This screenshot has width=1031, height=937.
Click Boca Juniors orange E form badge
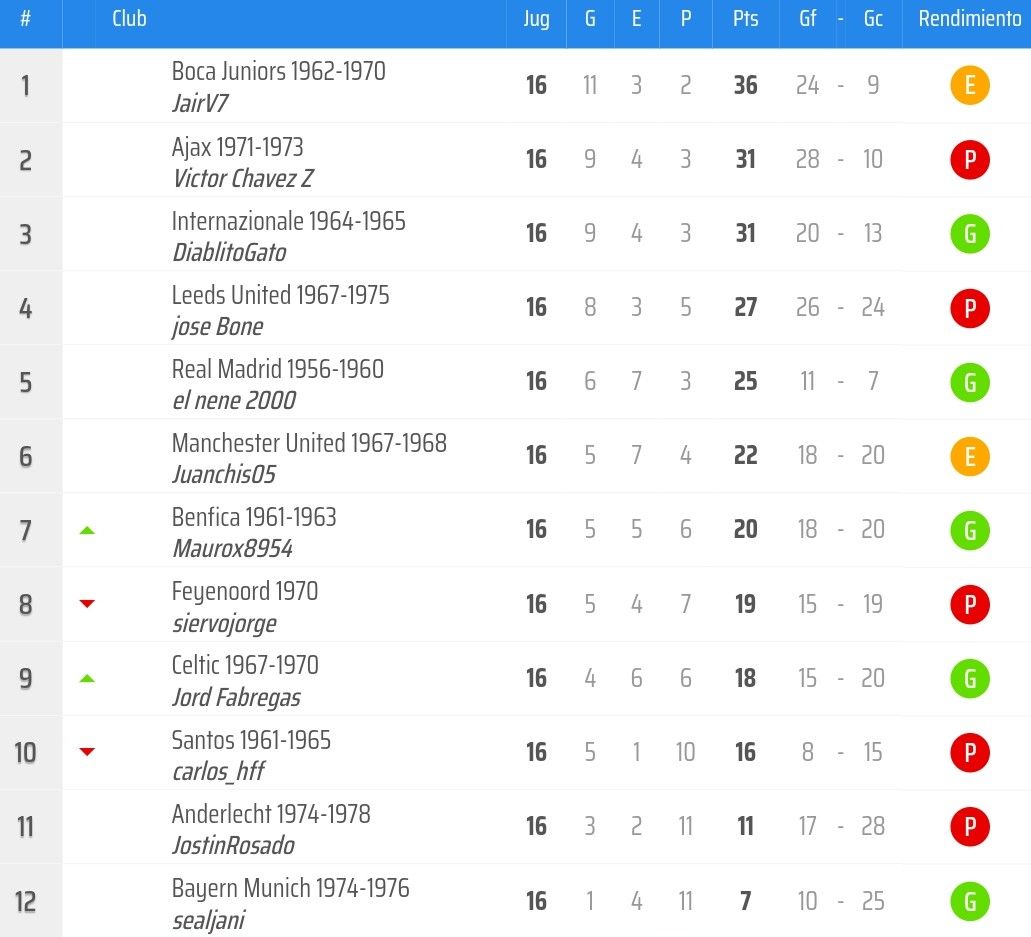point(970,85)
